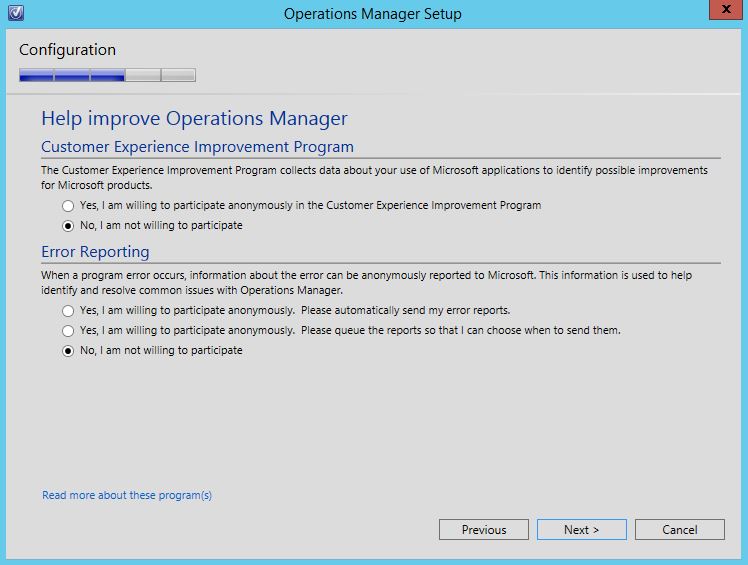Click the third filled progress bar segment
The image size is (748, 565).
107,75
